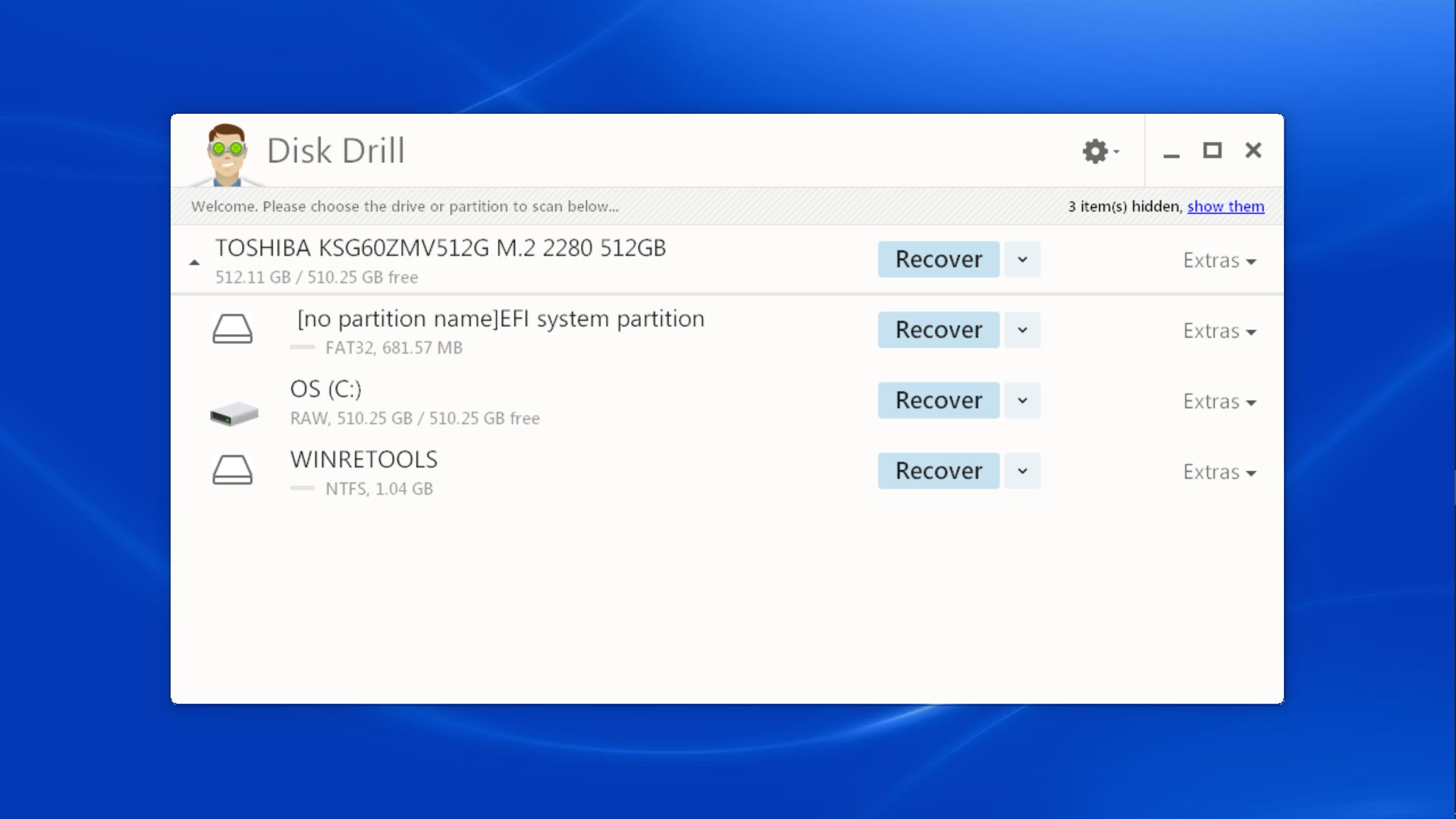Select the 'WINRETOOLS' partition name
This screenshot has width=1456, height=819.
[364, 460]
